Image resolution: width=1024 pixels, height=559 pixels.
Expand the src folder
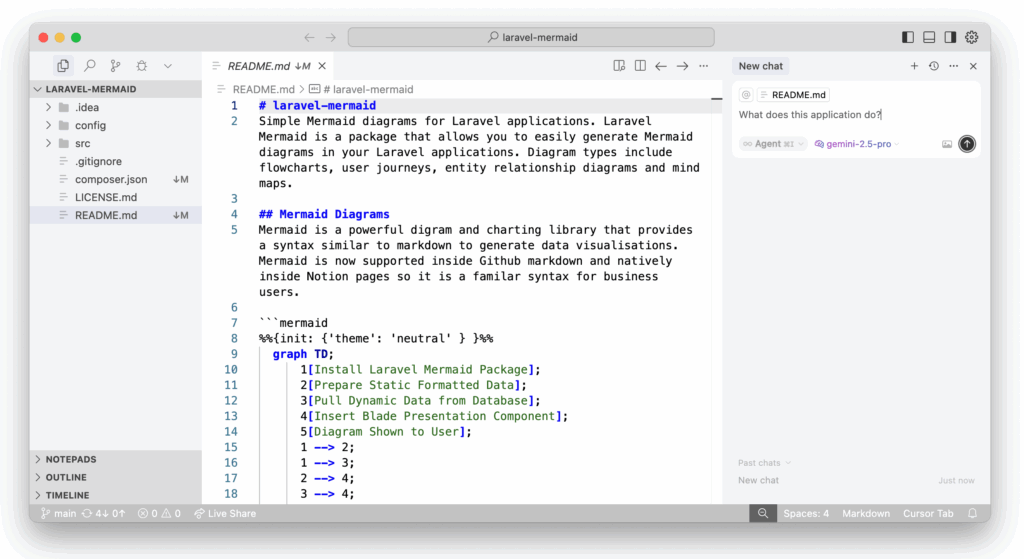click(116, 143)
